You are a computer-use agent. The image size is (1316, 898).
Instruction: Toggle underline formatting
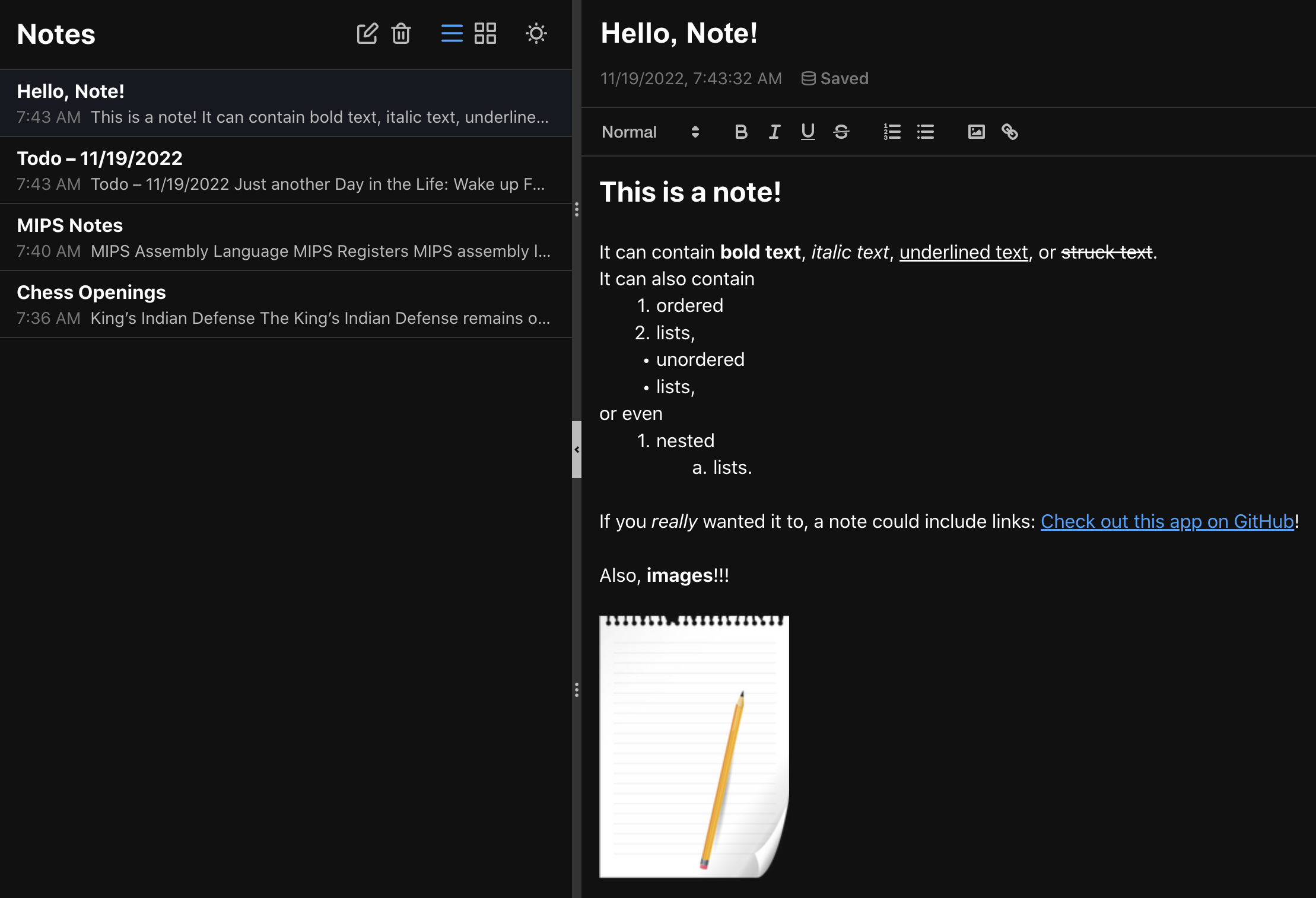808,132
